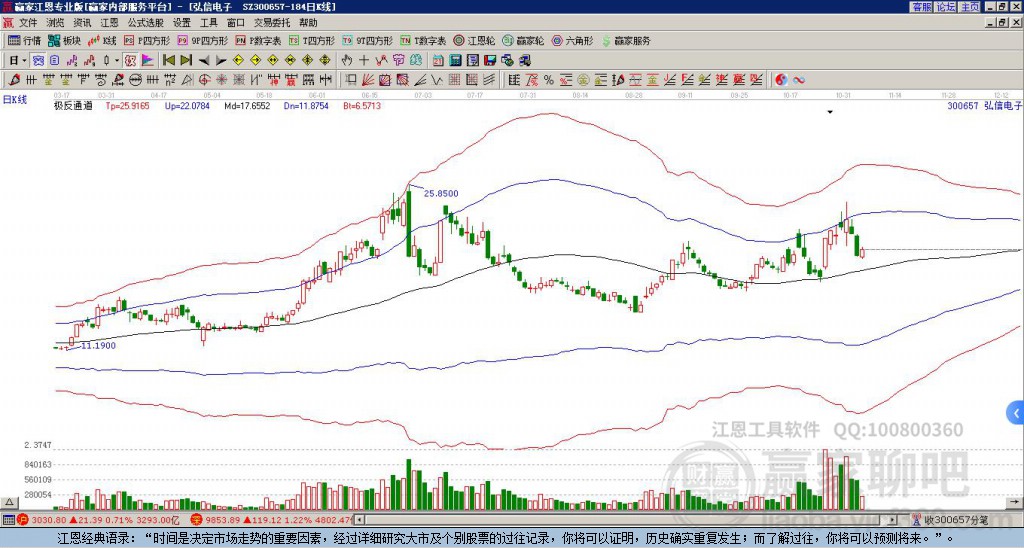Open the P数字表 number table
The height and width of the screenshot is (548, 1024).
[259, 40]
